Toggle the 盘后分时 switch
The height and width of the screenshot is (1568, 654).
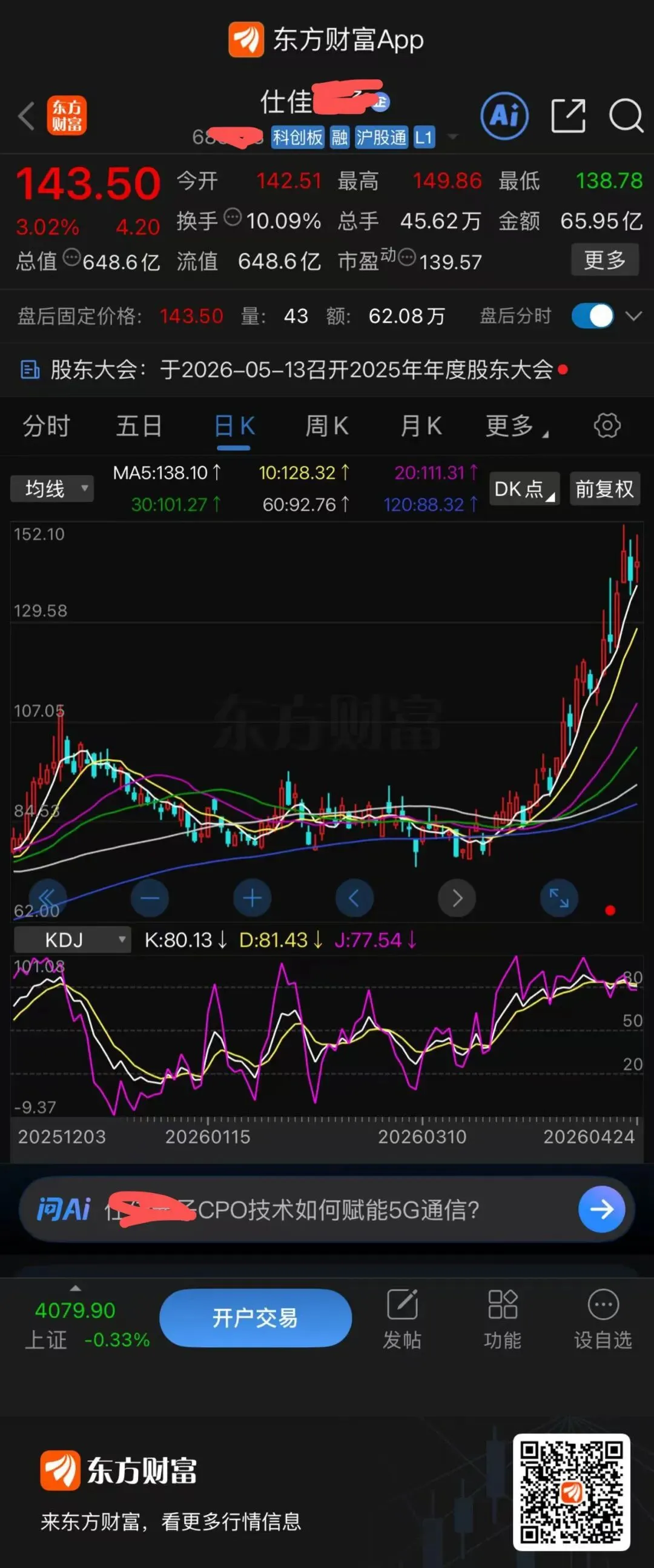[593, 316]
